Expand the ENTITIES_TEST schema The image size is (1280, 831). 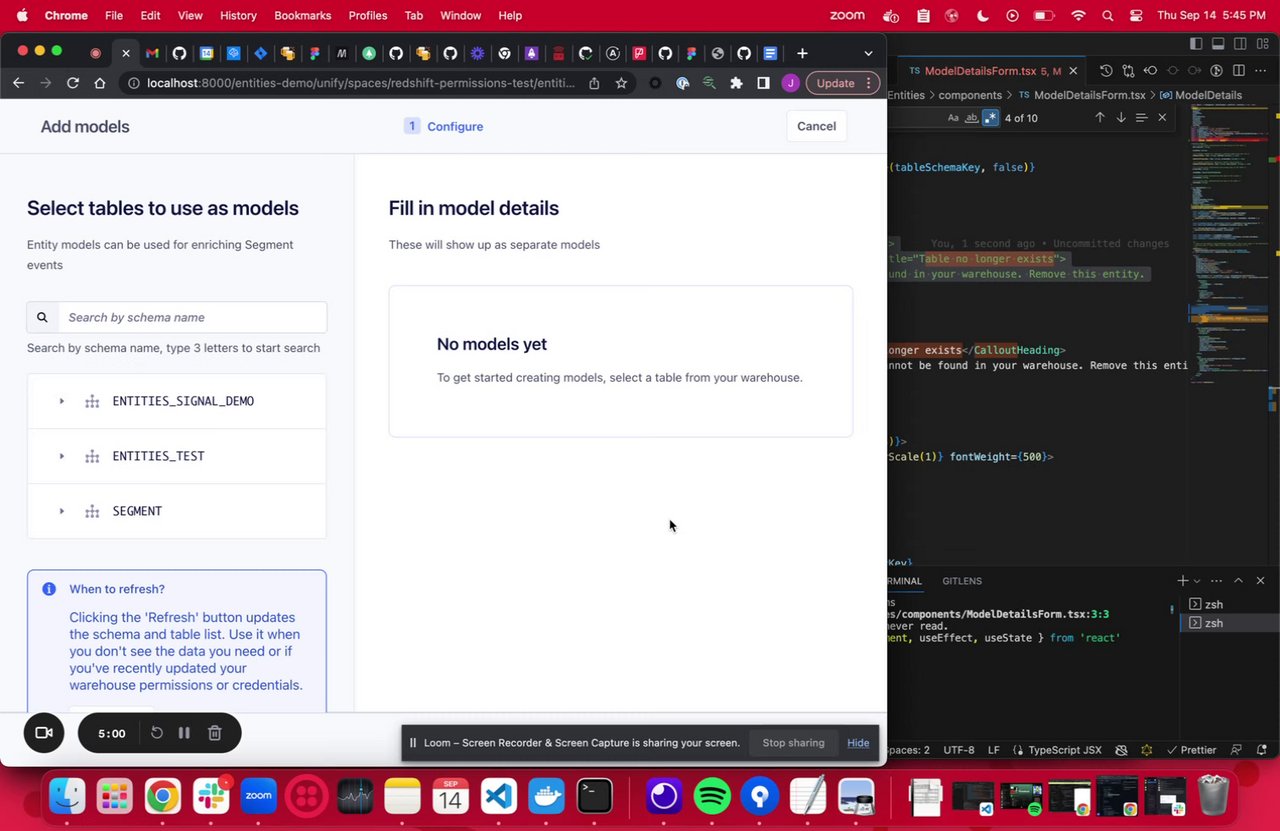[62, 456]
